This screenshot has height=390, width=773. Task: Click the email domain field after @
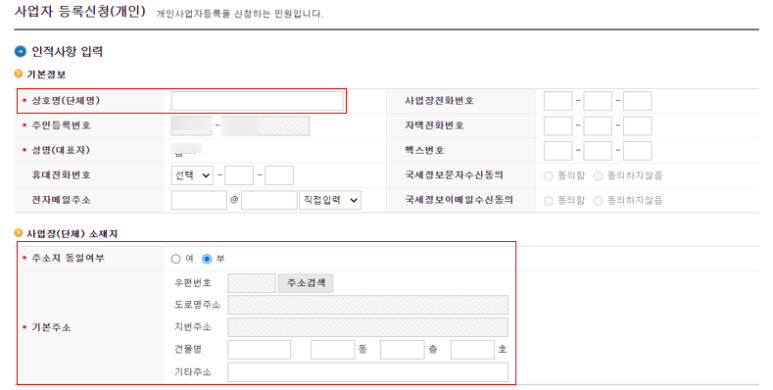tap(269, 200)
